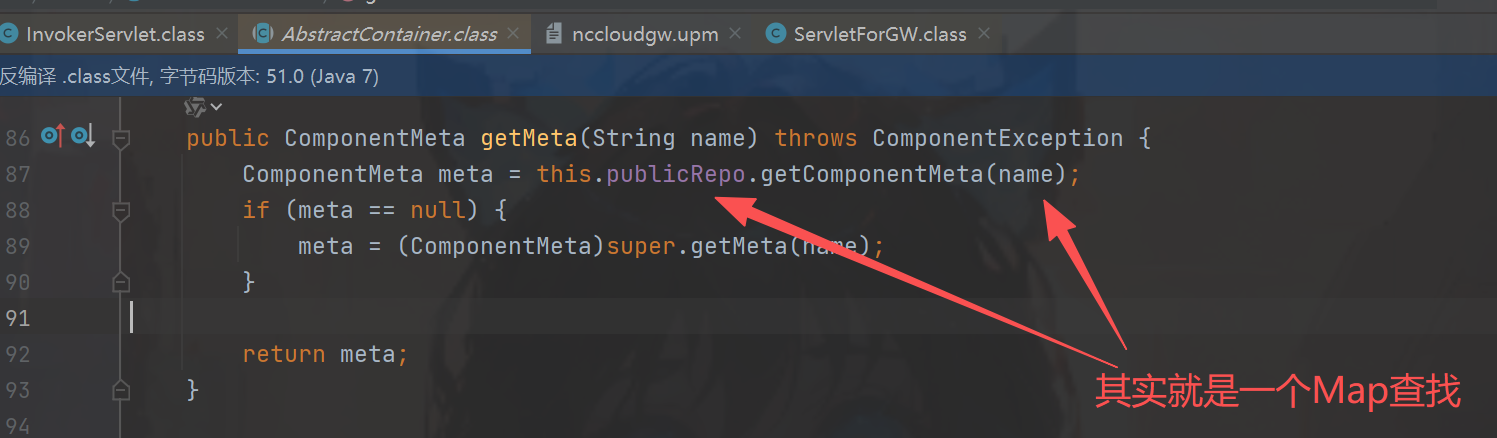1497x438 pixels.
Task: Click the publicRepo field reference
Action: [x=676, y=174]
